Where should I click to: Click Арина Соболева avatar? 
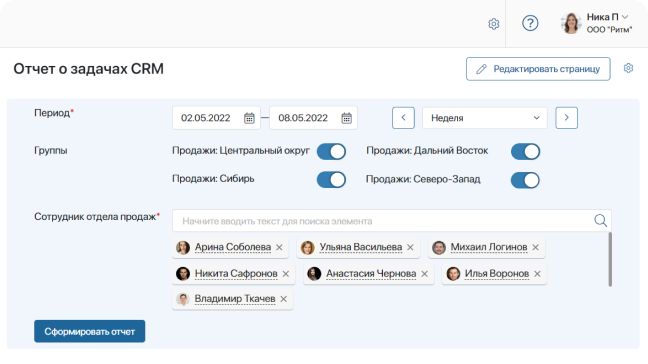point(183,247)
